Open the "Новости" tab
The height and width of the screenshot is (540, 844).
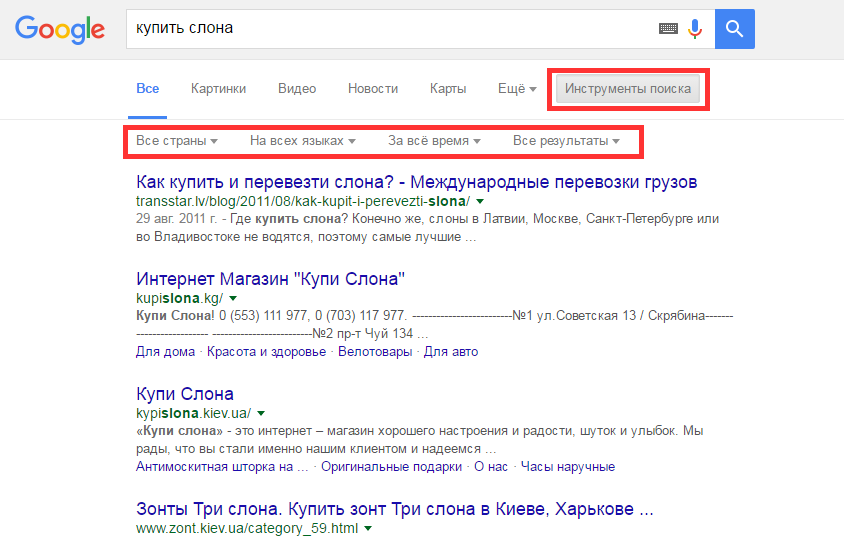(373, 88)
